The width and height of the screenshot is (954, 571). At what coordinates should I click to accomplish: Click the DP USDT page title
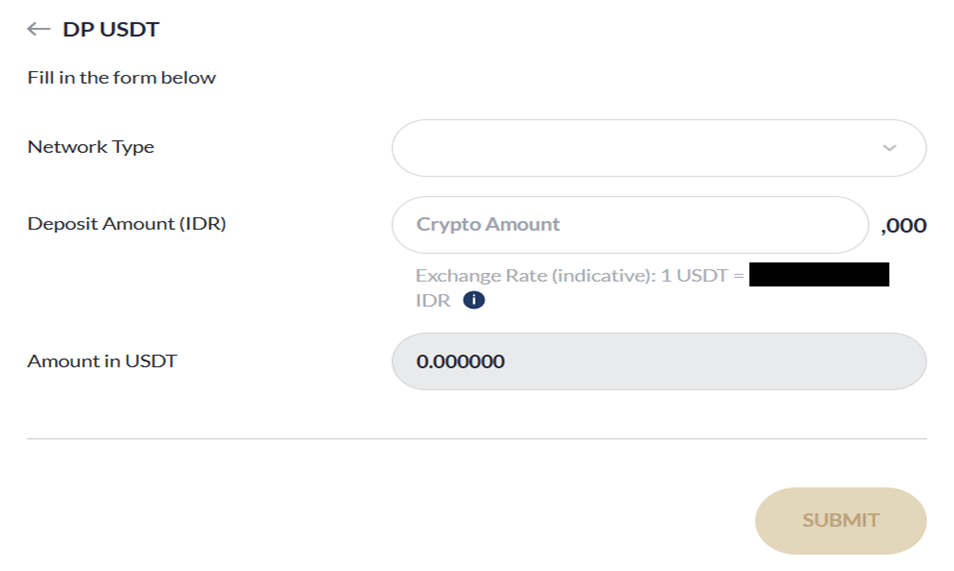111,29
